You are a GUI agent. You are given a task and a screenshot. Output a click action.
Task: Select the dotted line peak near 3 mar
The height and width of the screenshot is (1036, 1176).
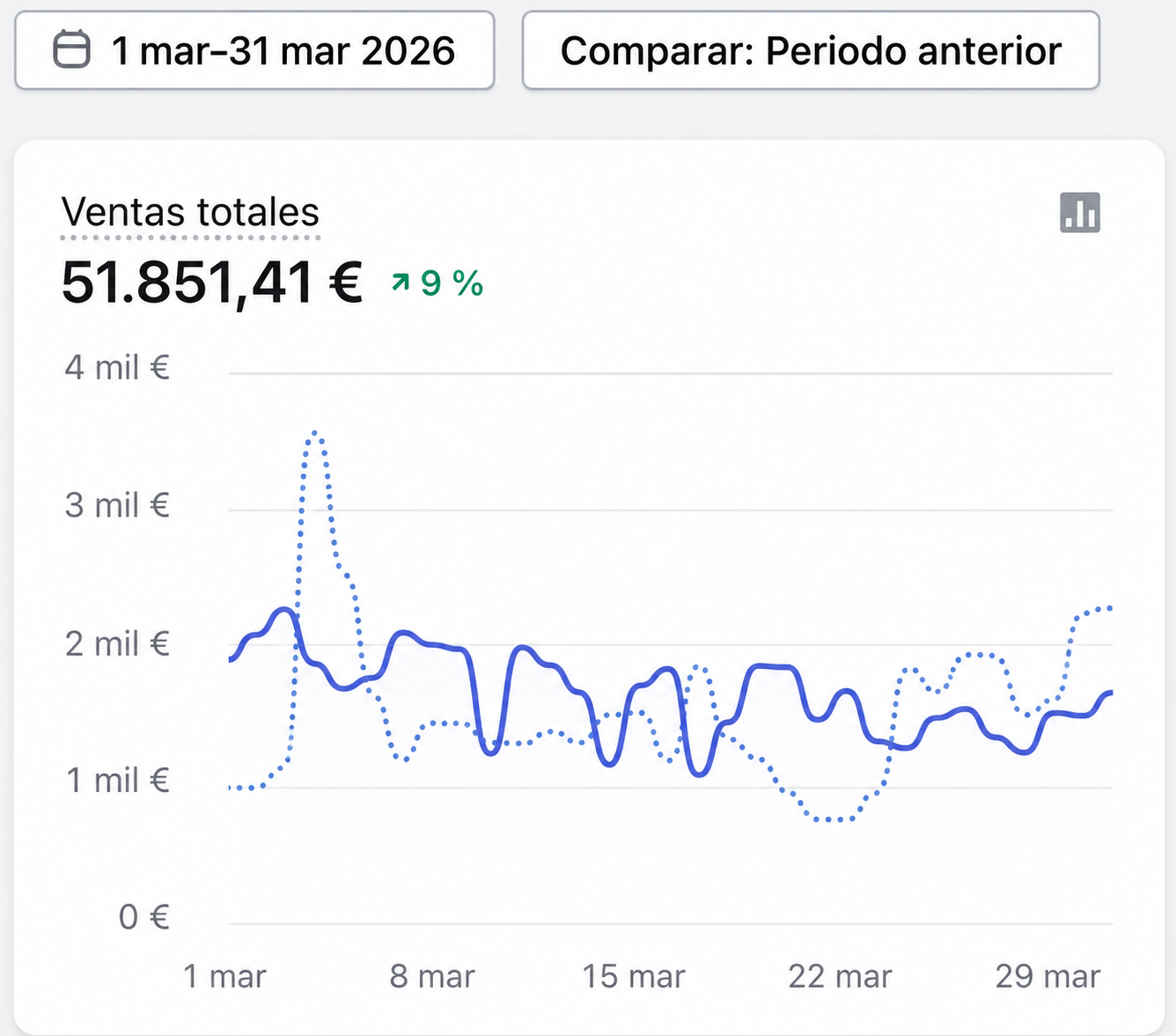315,434
